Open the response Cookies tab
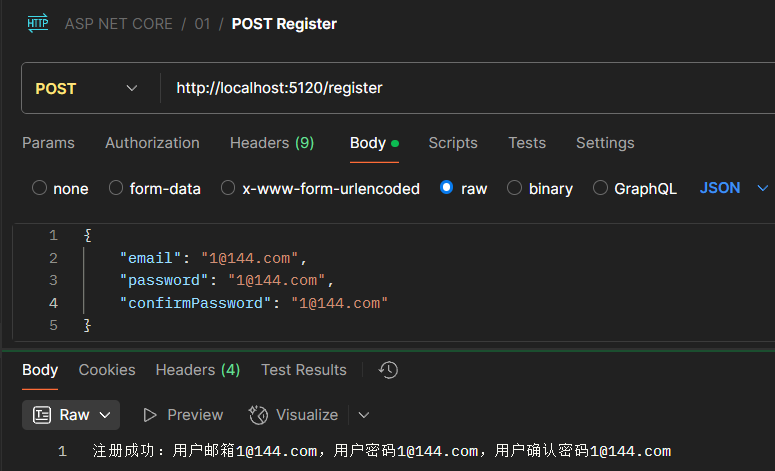 [107, 370]
